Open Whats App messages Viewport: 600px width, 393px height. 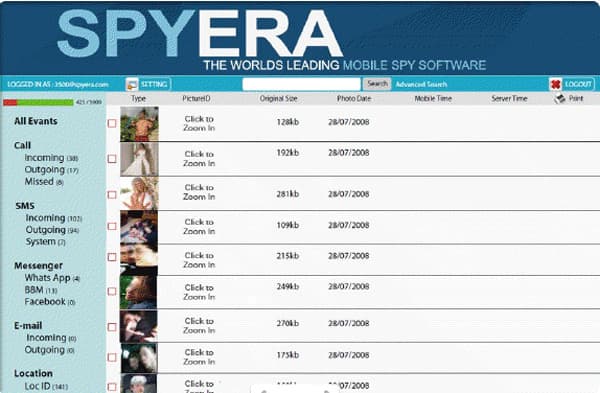coord(52,278)
